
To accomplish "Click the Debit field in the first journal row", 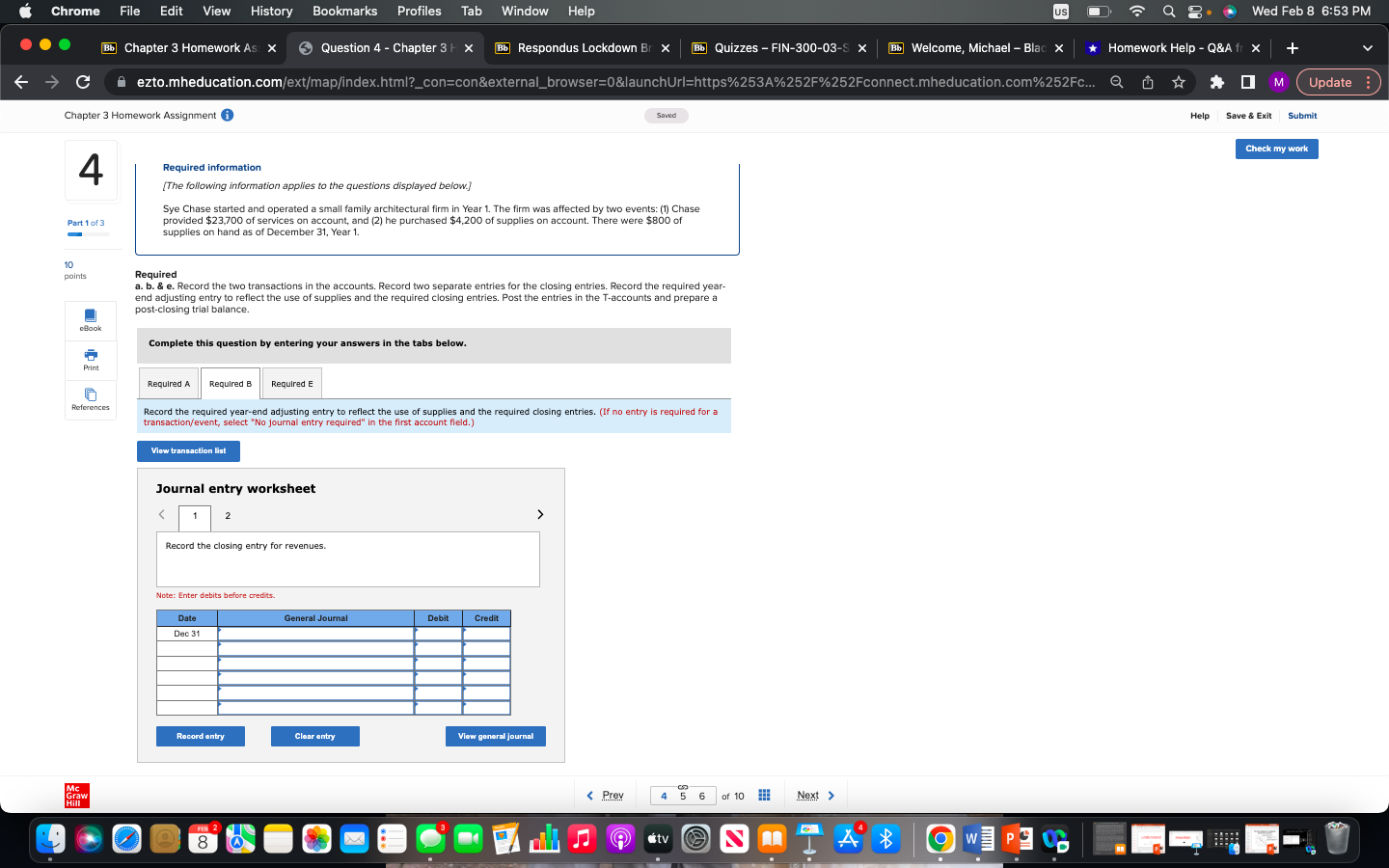I will coord(437,634).
